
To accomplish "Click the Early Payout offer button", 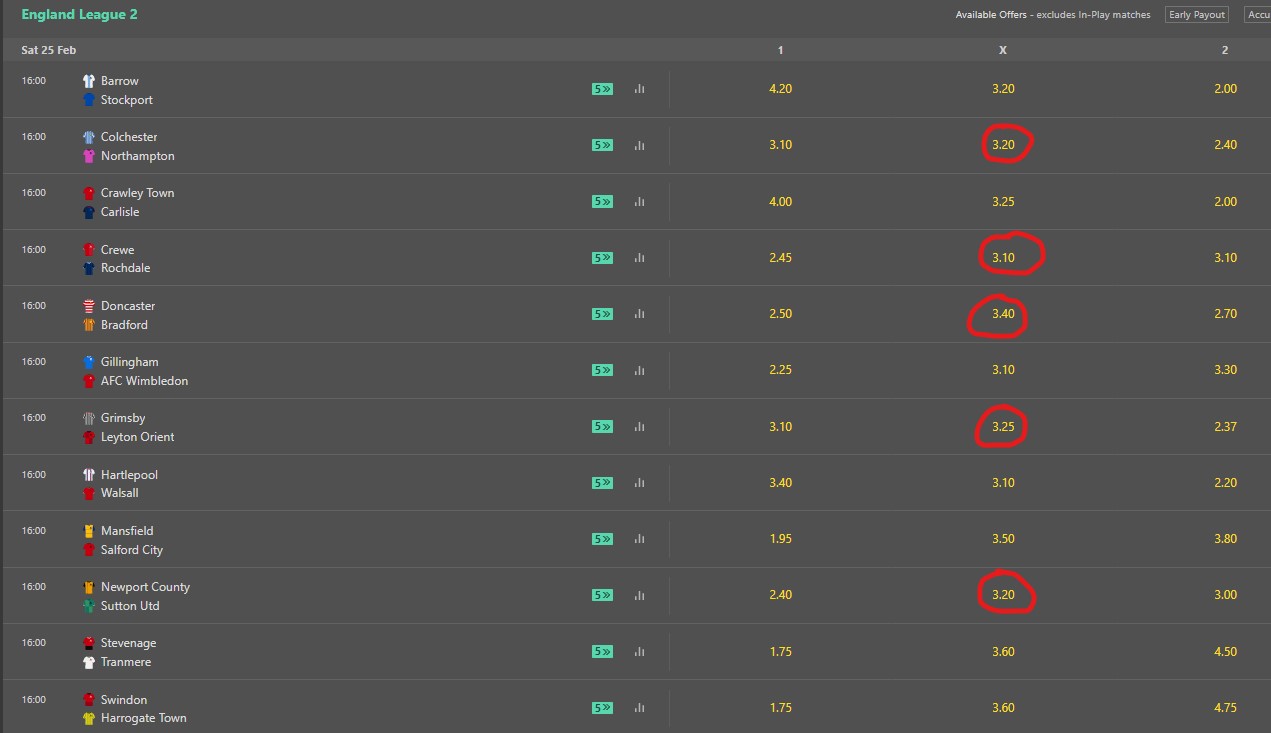I will 1197,15.
